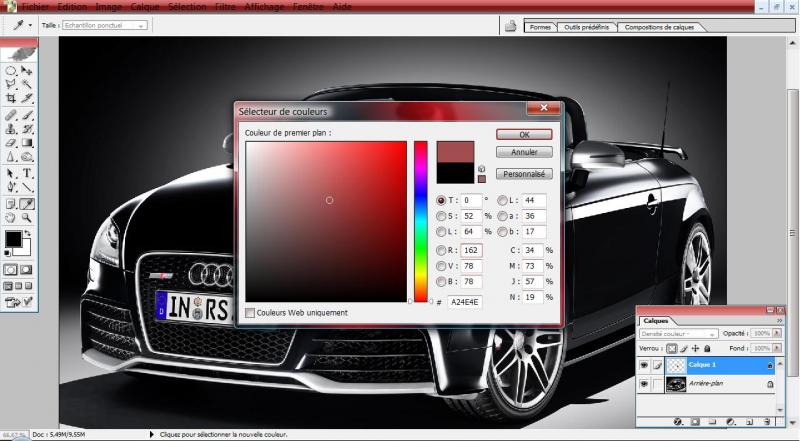800x441 pixels.
Task: Select the Elliptical Marquee tool
Action: (11, 70)
